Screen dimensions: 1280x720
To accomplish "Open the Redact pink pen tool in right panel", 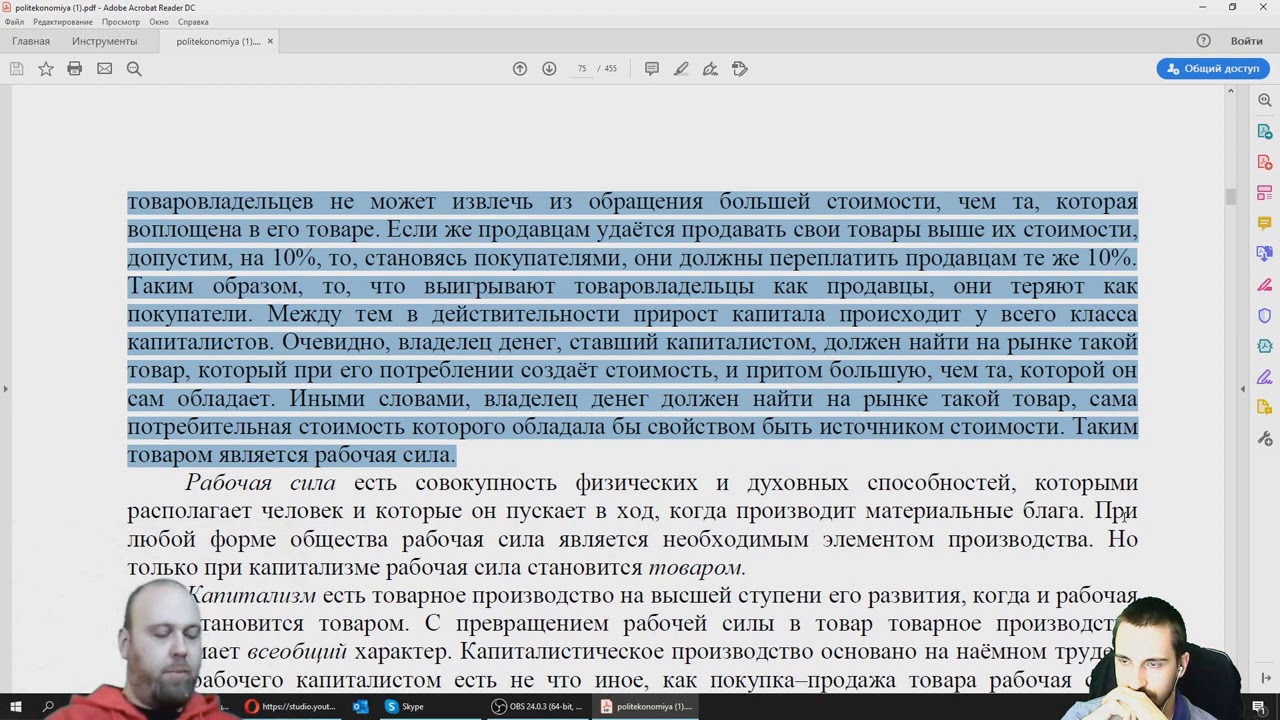I will [x=1265, y=285].
